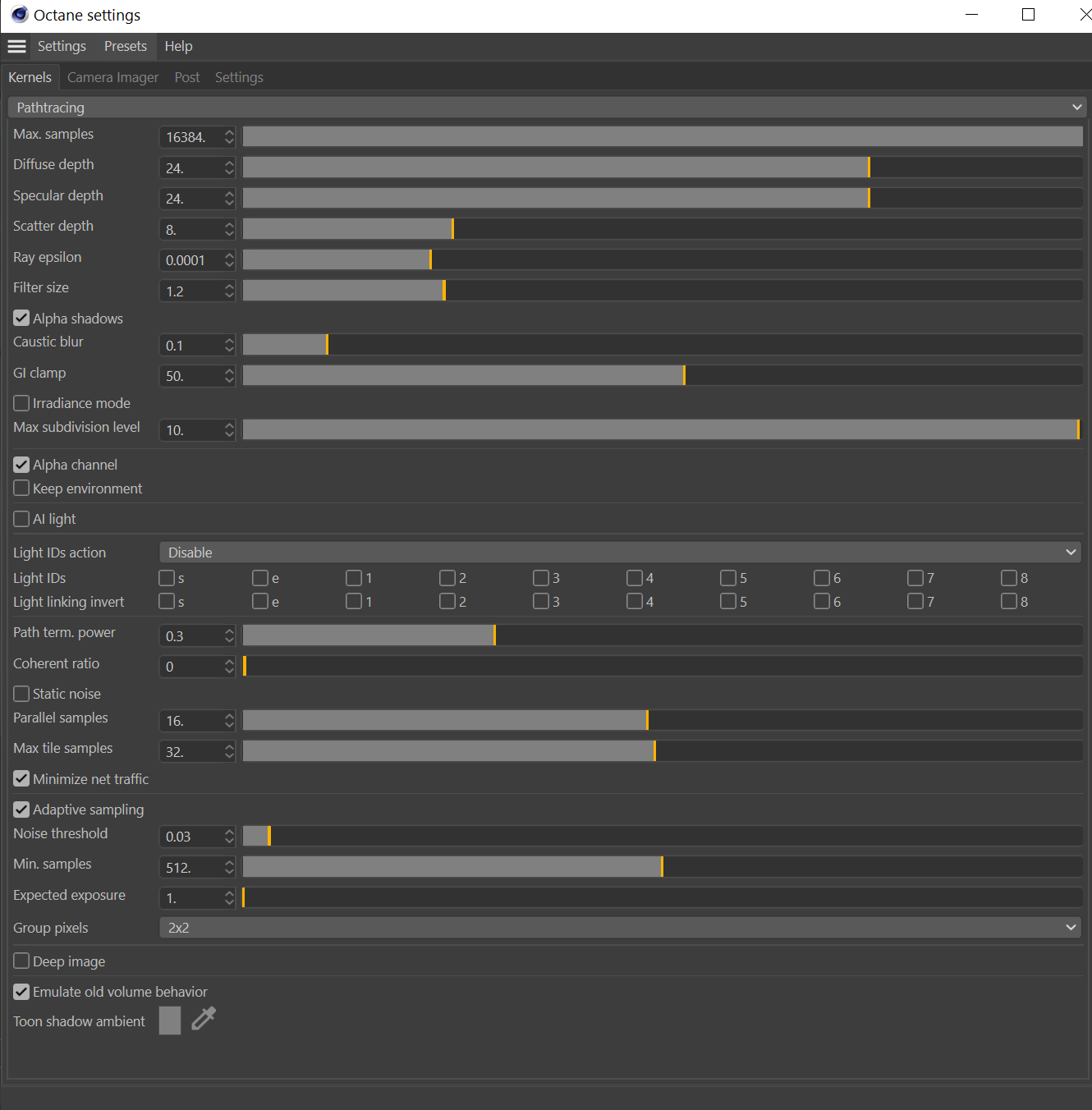Enable the AI light checkbox
This screenshot has width=1092, height=1110.
tap(21, 519)
